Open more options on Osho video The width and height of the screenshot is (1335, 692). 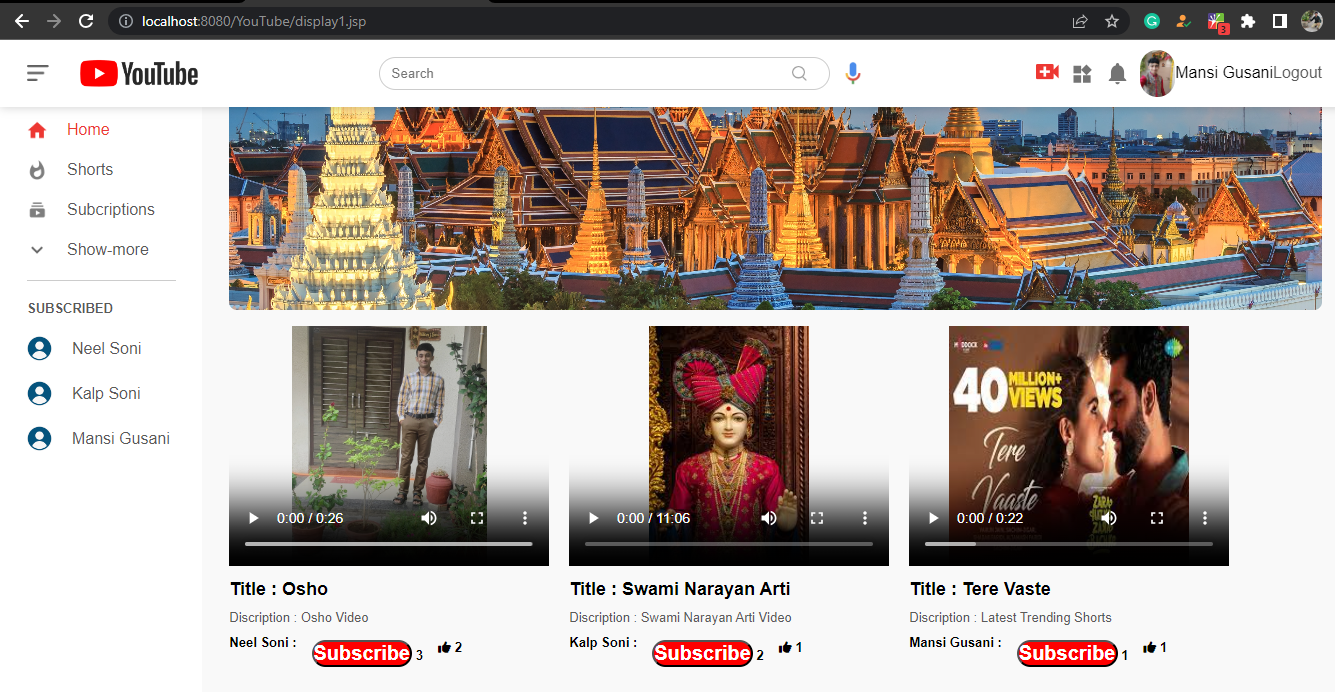[525, 518]
